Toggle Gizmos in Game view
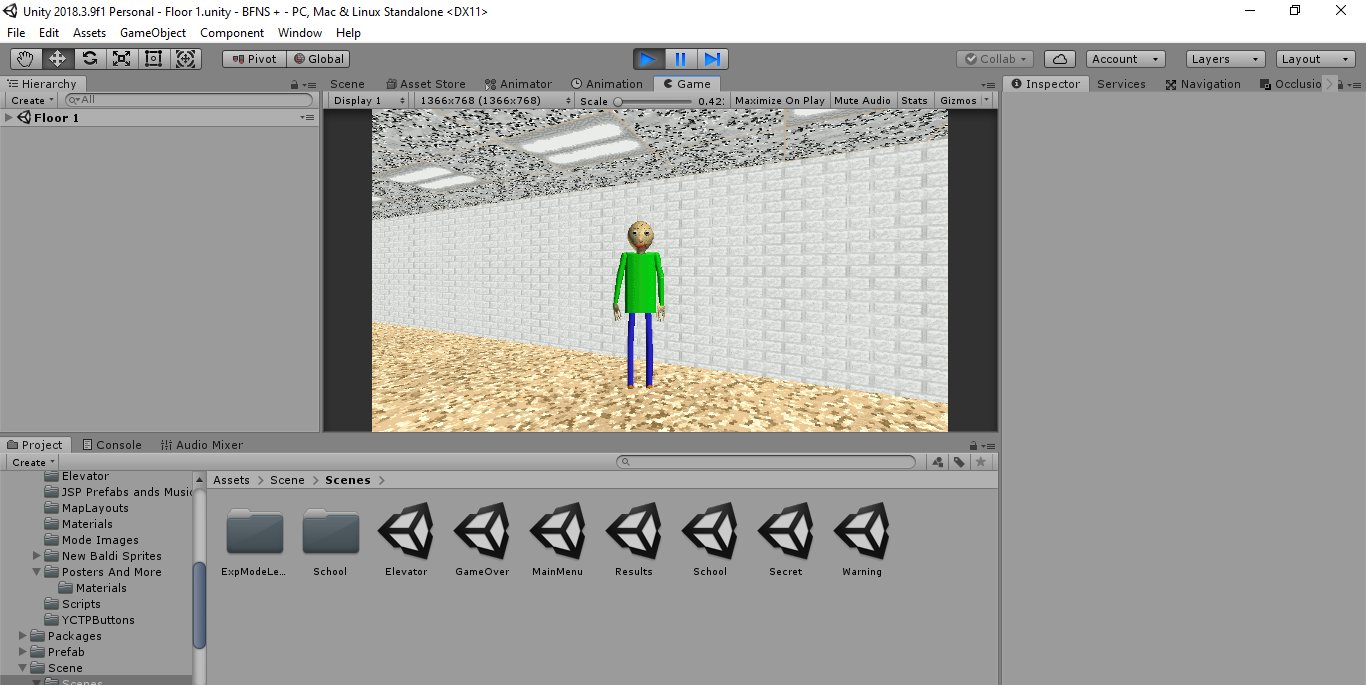 pos(958,101)
